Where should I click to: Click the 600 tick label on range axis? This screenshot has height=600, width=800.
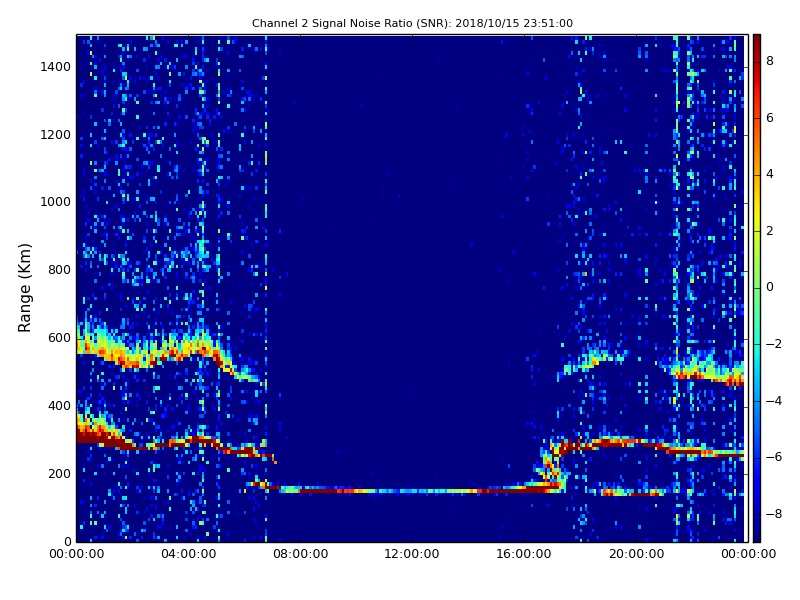coord(60,338)
